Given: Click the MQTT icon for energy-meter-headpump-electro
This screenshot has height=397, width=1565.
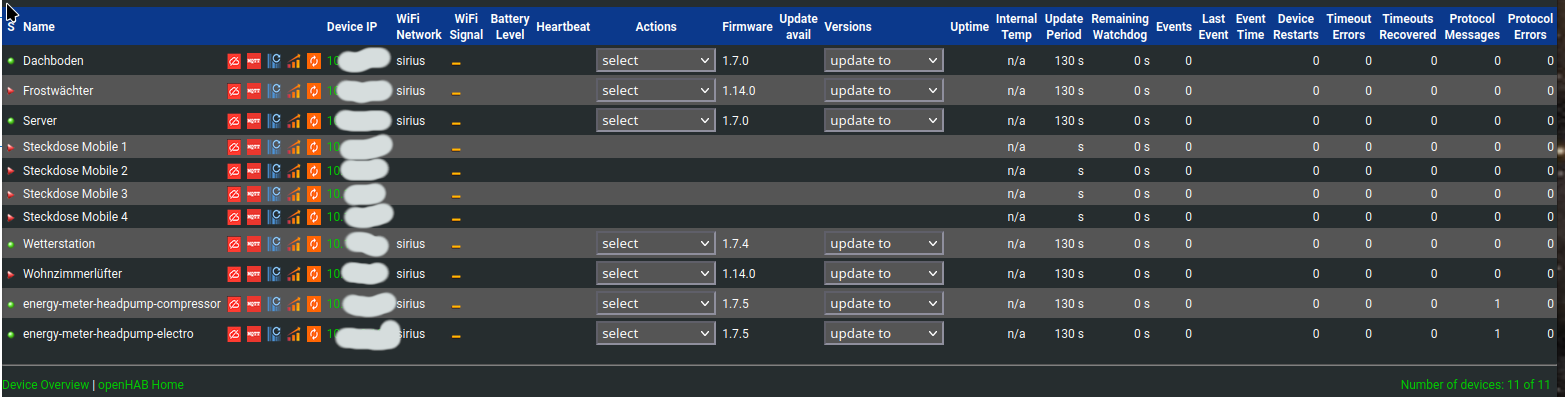Looking at the screenshot, I should pyautogui.click(x=254, y=334).
